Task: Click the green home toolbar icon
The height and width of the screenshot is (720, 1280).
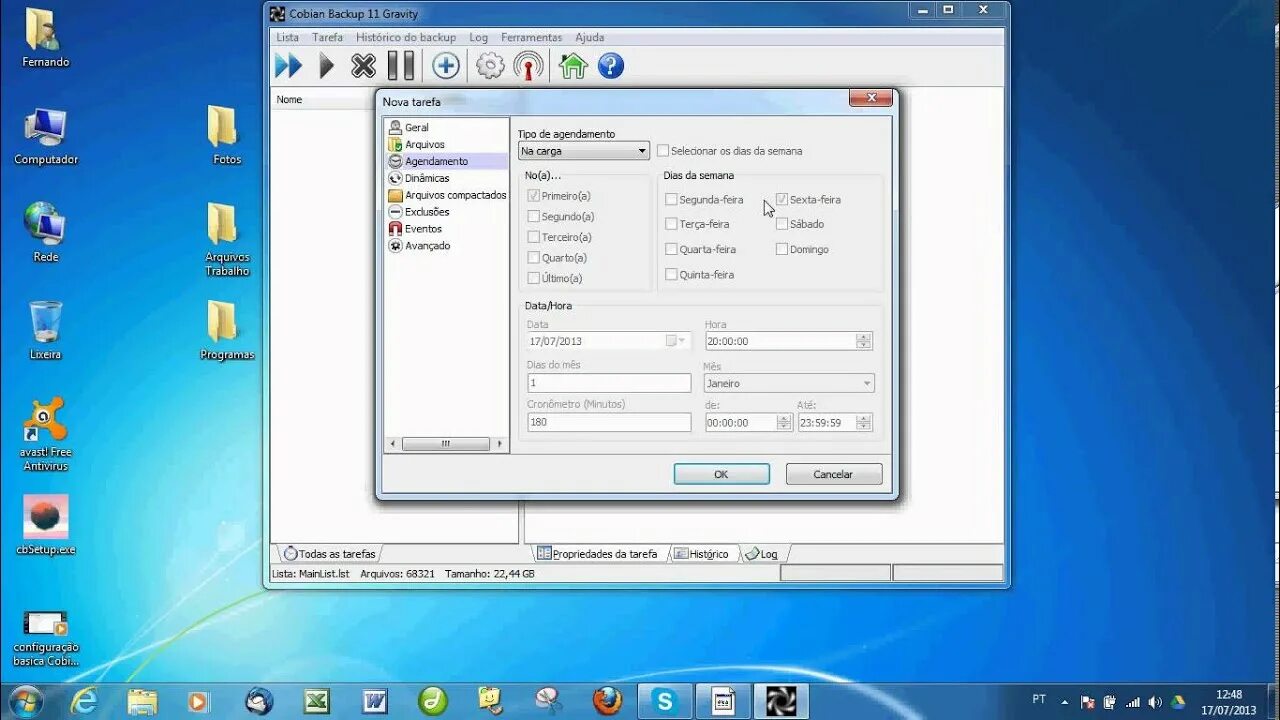Action: coord(573,66)
